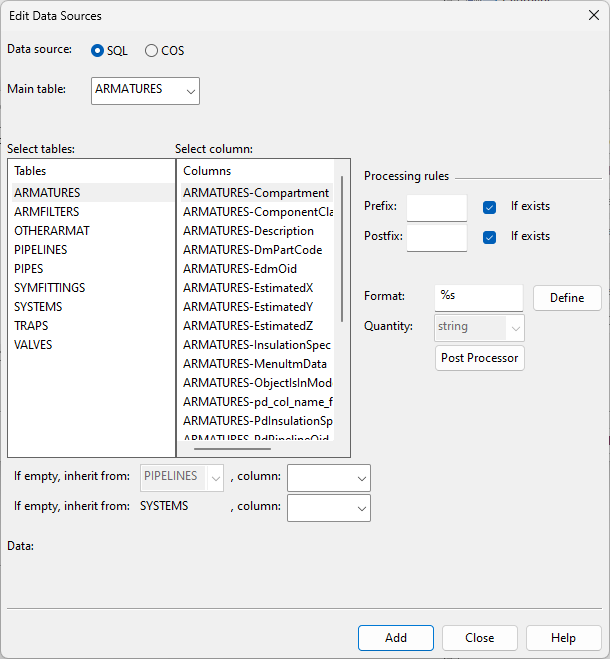Image resolution: width=610 pixels, height=659 pixels.
Task: Click the Define format button
Action: tap(567, 298)
